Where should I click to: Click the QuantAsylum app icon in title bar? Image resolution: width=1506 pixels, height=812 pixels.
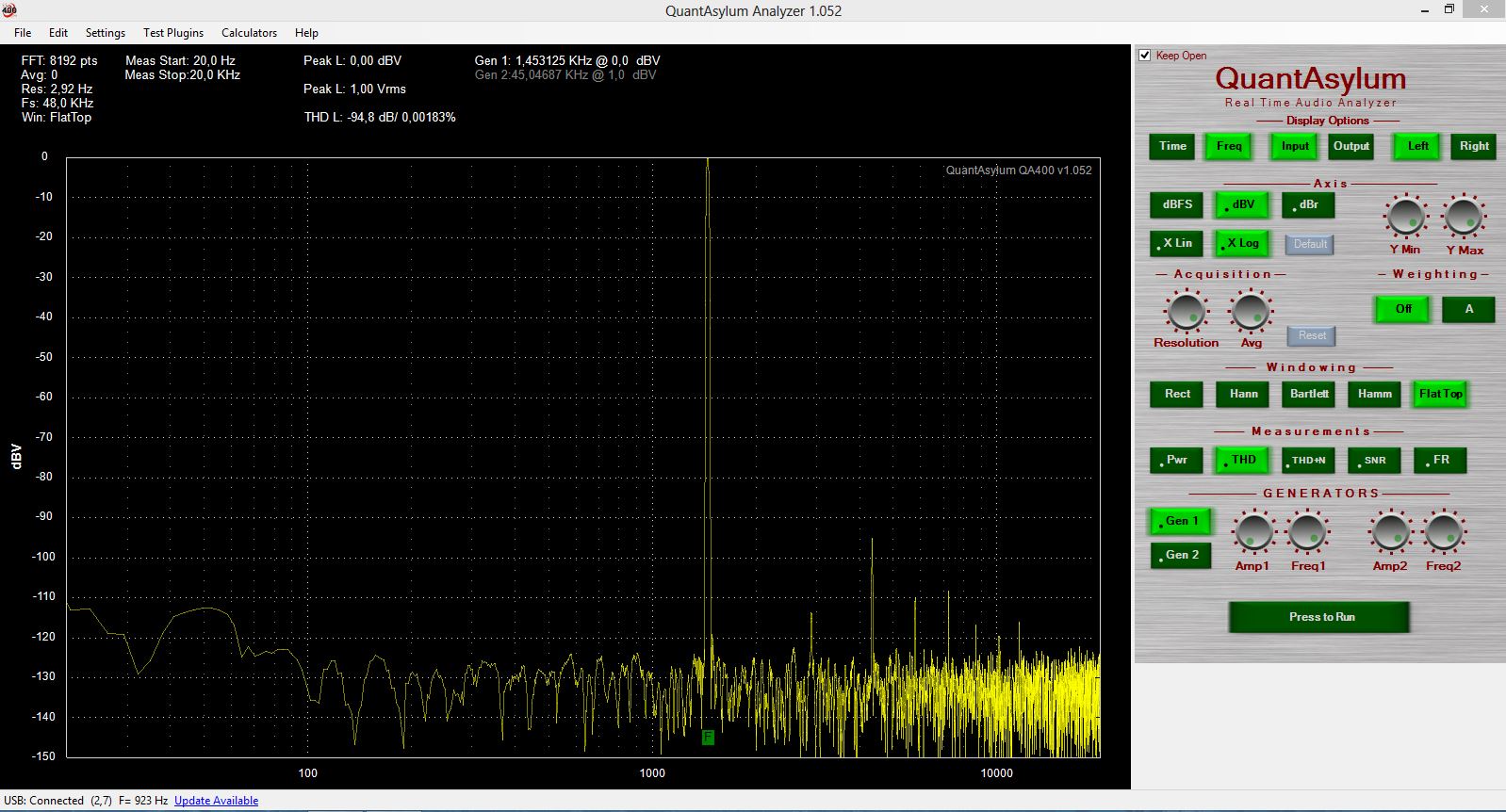(9, 10)
